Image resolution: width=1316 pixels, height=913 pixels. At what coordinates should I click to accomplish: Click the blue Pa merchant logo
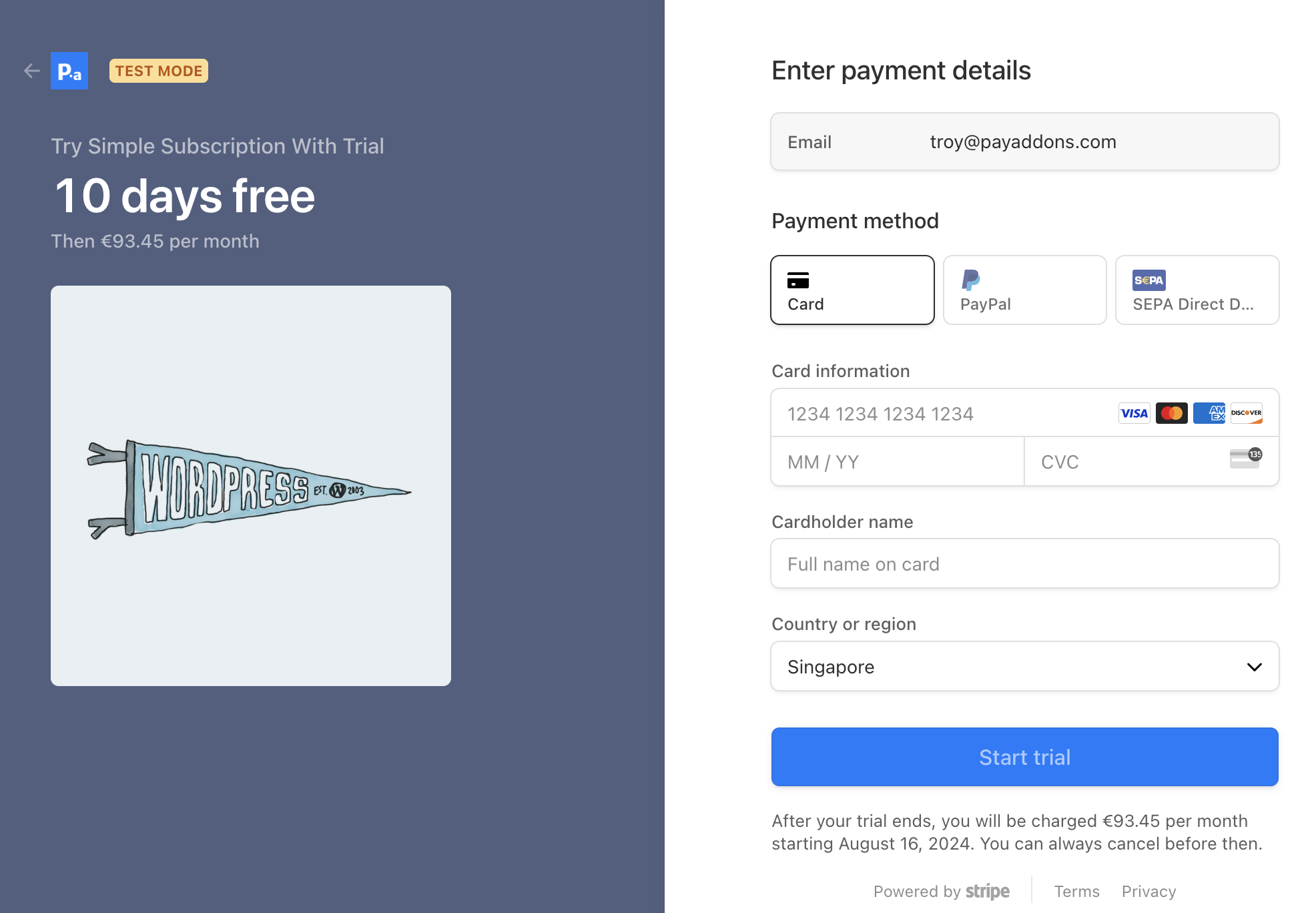point(69,71)
